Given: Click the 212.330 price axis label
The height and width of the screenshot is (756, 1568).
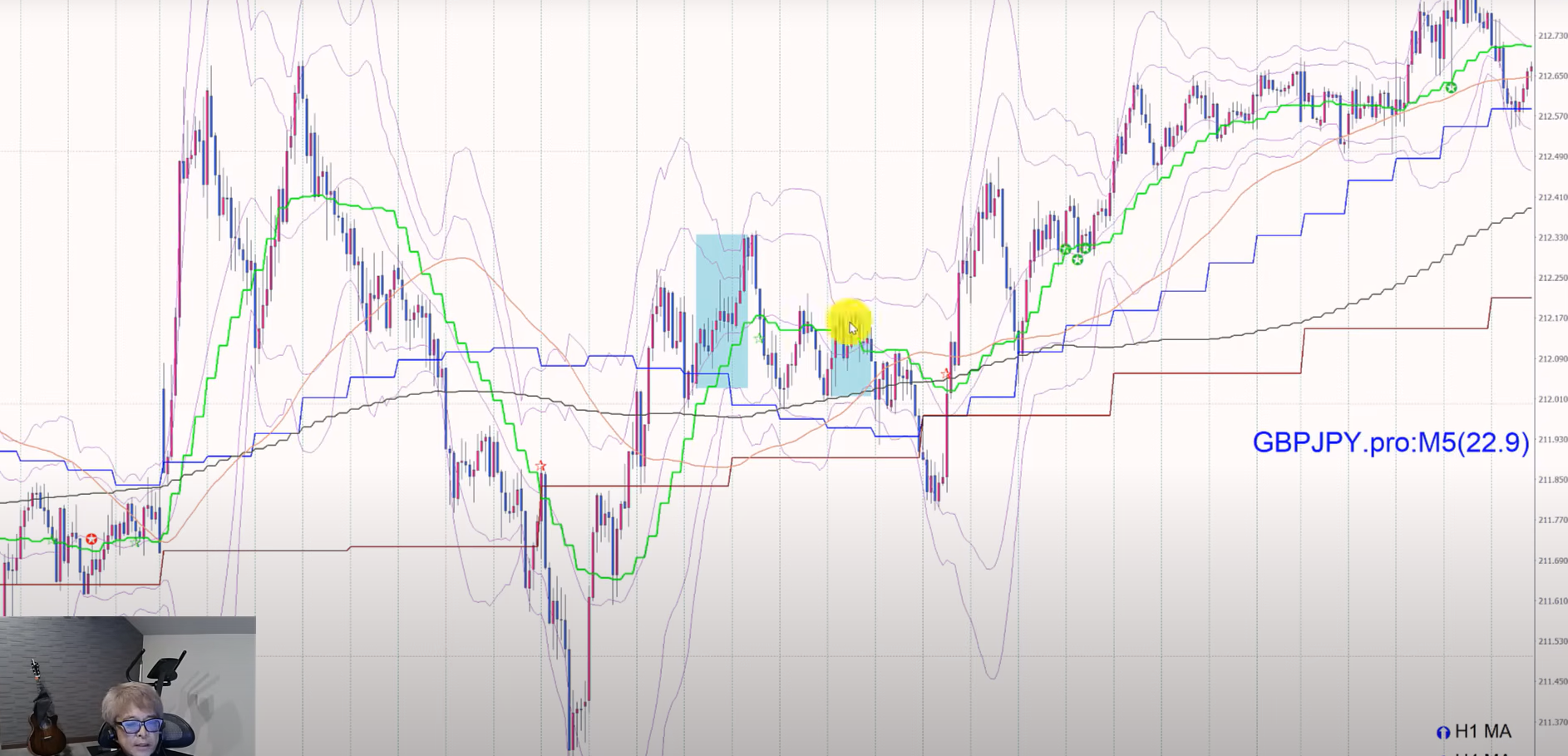Looking at the screenshot, I should (1552, 238).
